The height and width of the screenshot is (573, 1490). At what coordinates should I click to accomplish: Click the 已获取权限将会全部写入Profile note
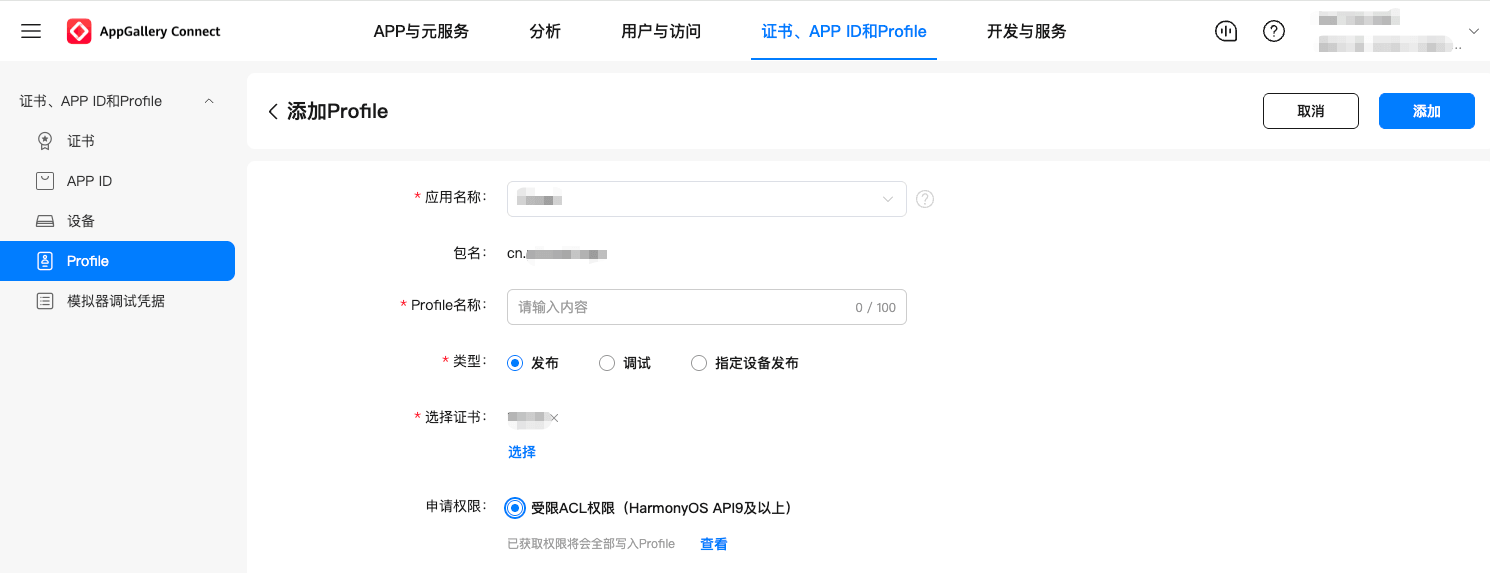591,544
